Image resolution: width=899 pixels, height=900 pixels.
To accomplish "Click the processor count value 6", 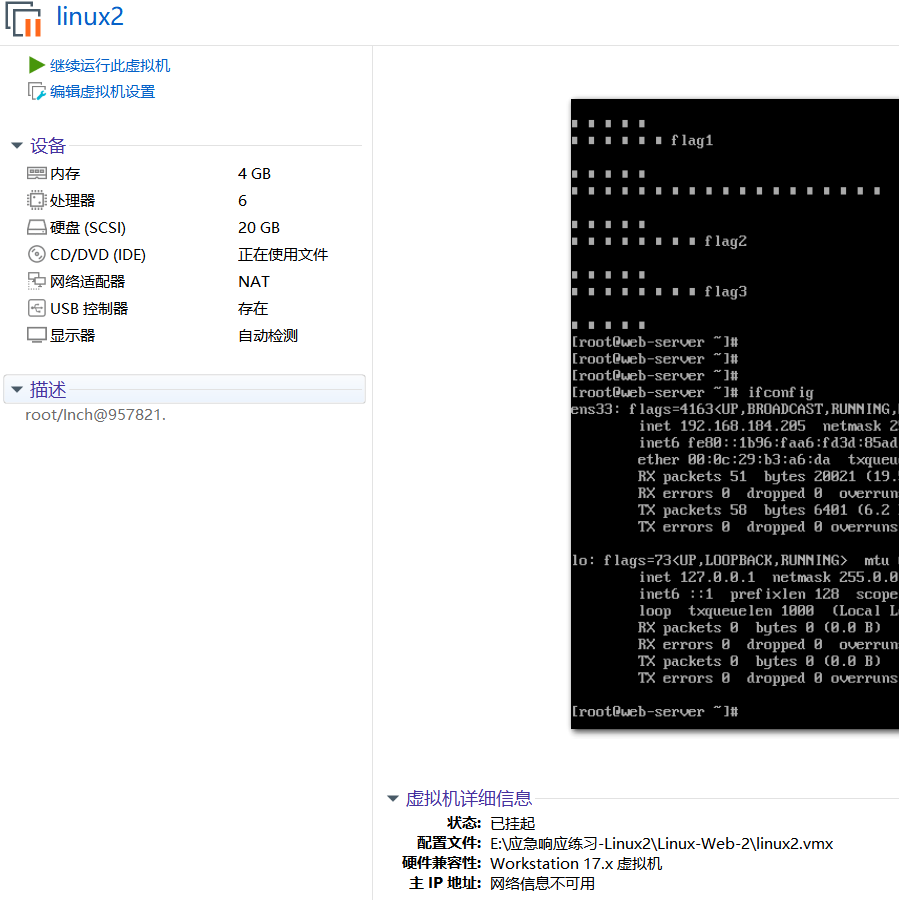I will [242, 200].
